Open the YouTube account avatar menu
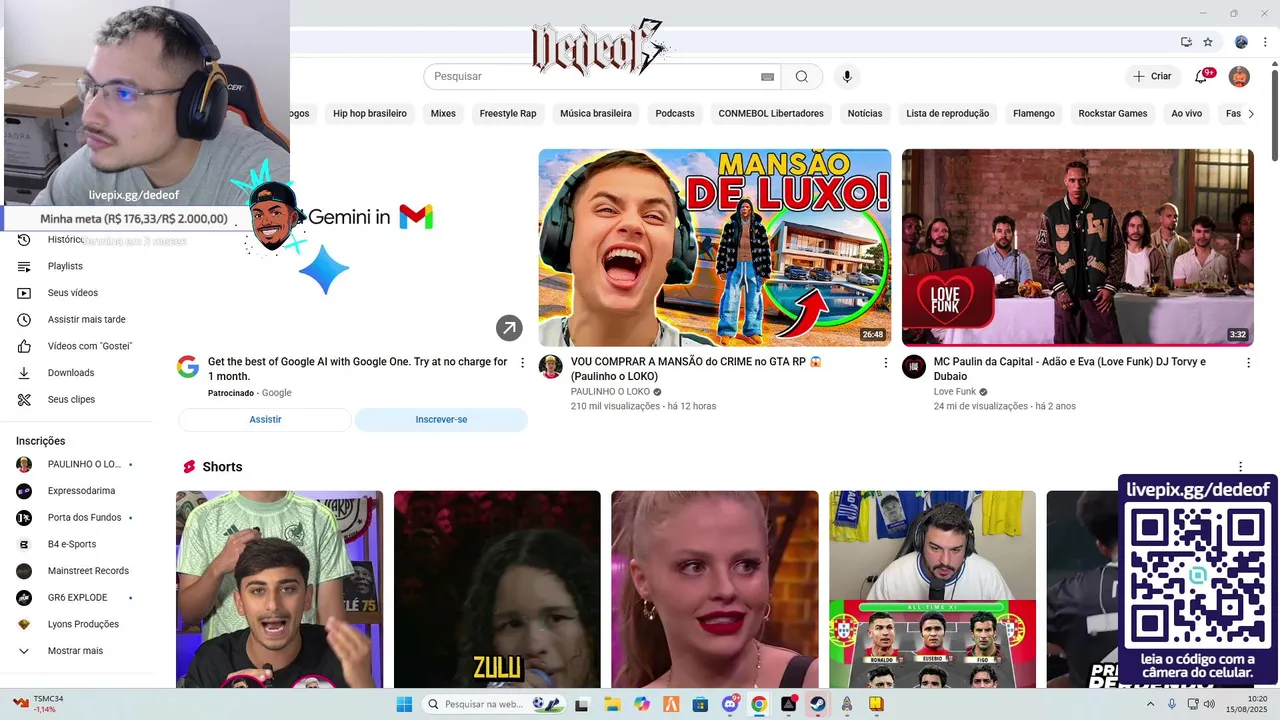 (1239, 76)
